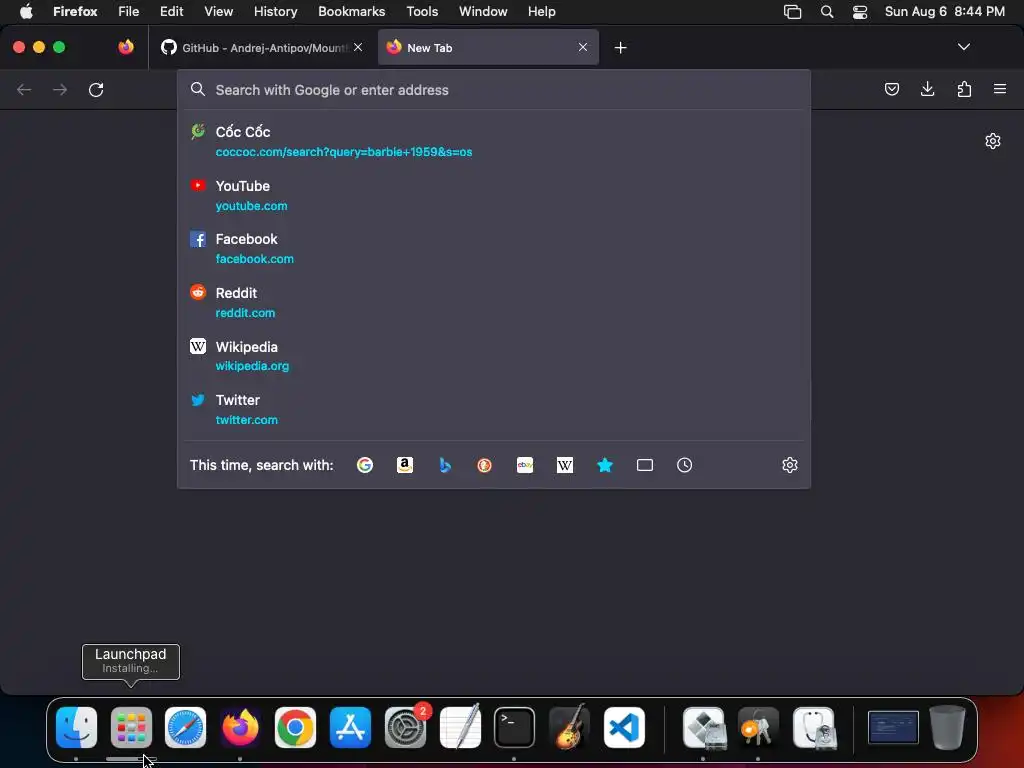Screen dimensions: 1024x768
Task: Open the Bookmarks menu
Action: [x=351, y=11]
